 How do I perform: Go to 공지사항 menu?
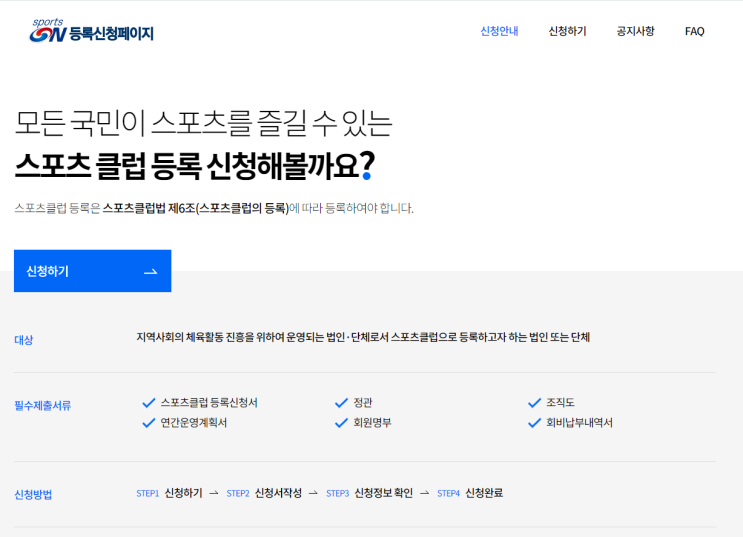635,31
